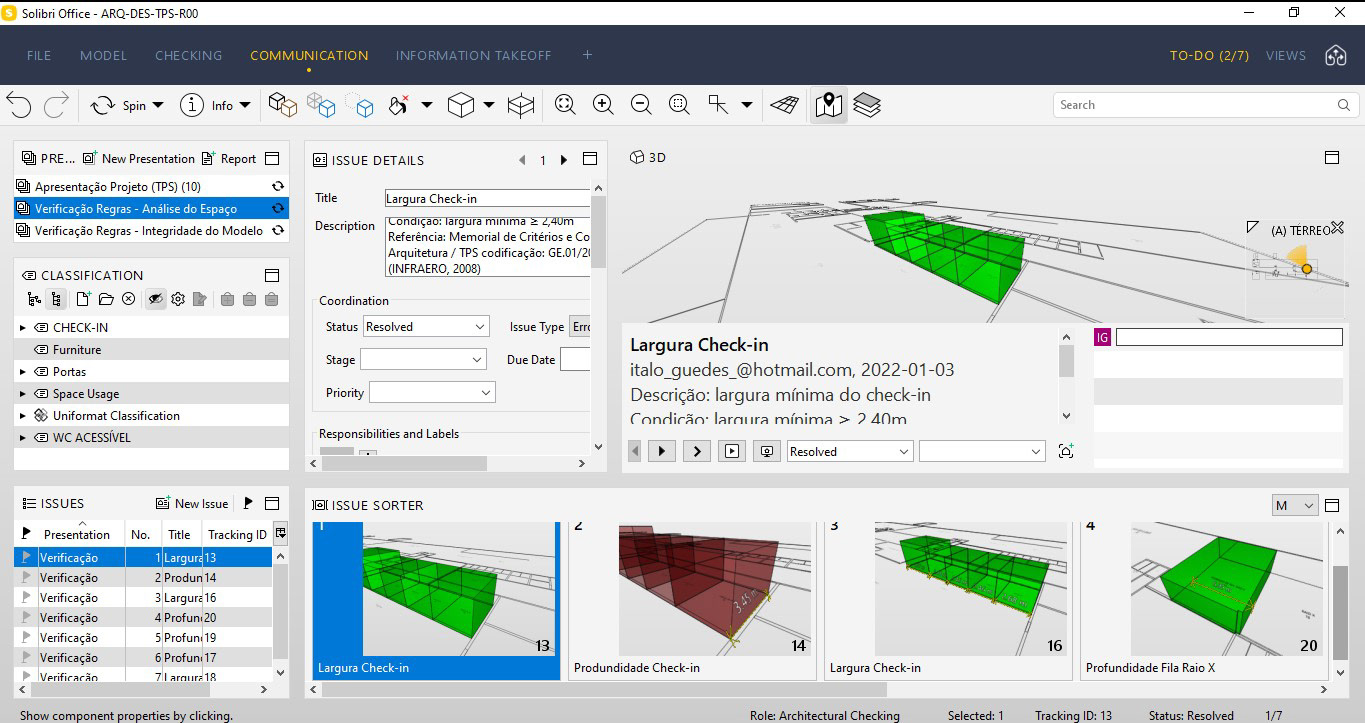Click the Solibri cube icon in header

[x=1335, y=55]
